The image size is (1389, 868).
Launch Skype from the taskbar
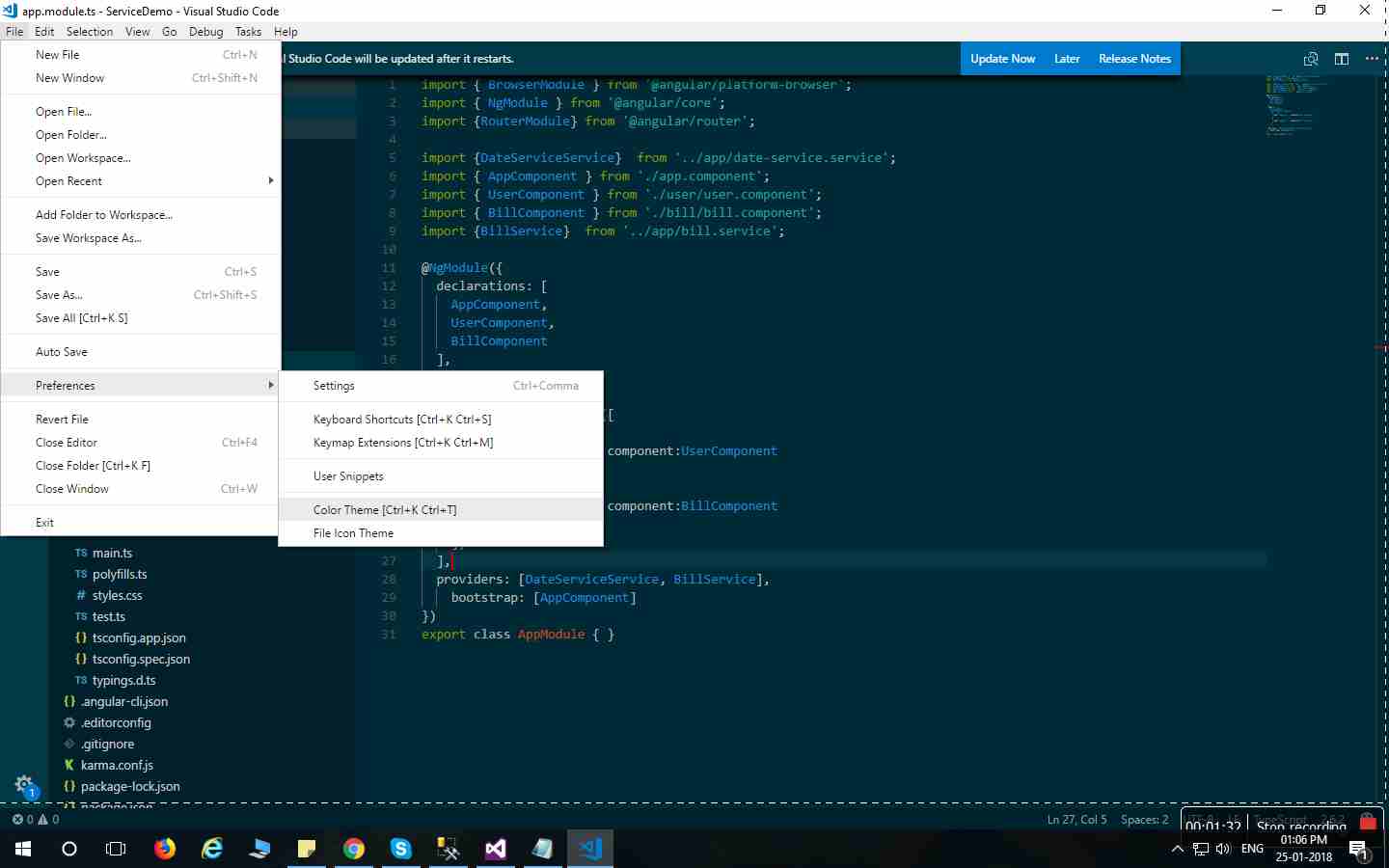400,849
